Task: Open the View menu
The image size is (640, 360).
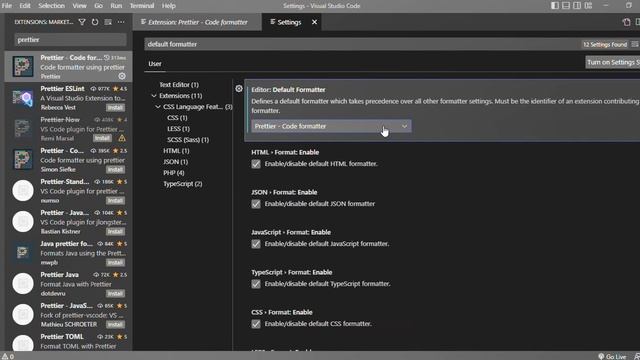Action: [x=80, y=6]
